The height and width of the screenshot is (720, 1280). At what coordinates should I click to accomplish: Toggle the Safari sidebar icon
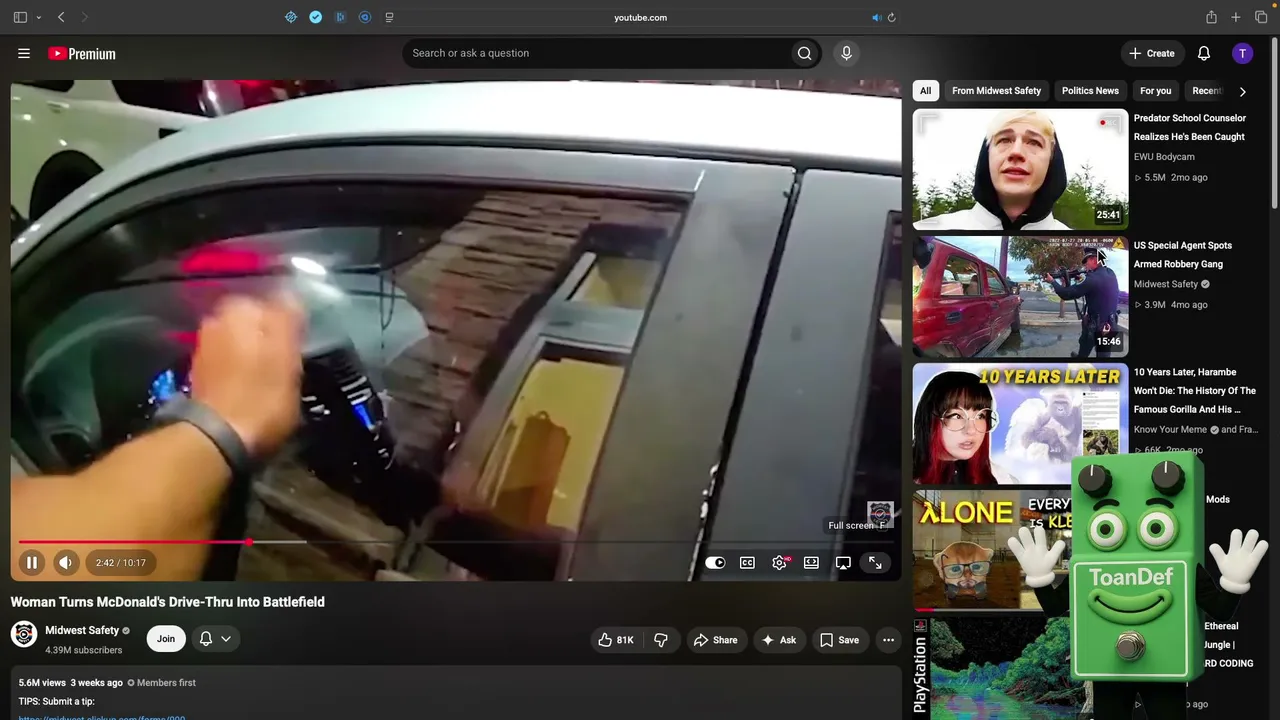pos(20,17)
